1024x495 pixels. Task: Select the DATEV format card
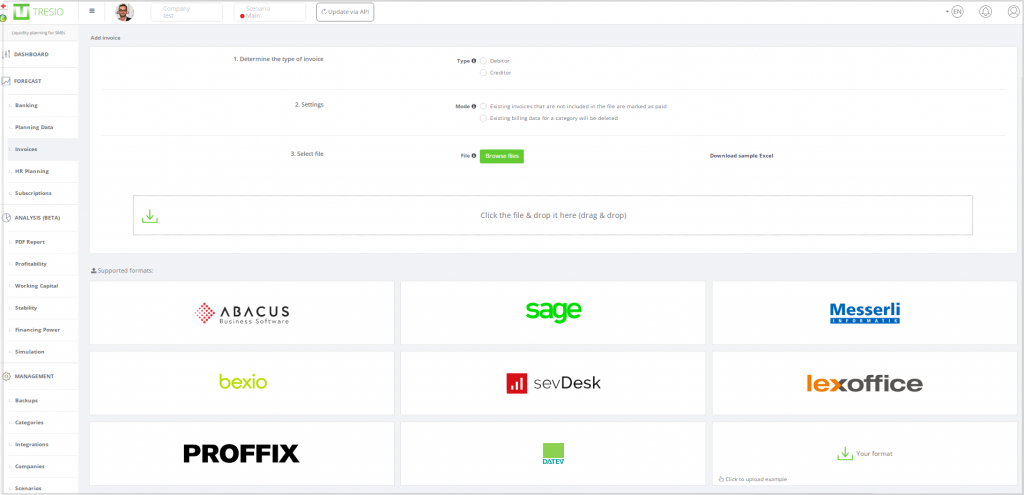point(552,453)
